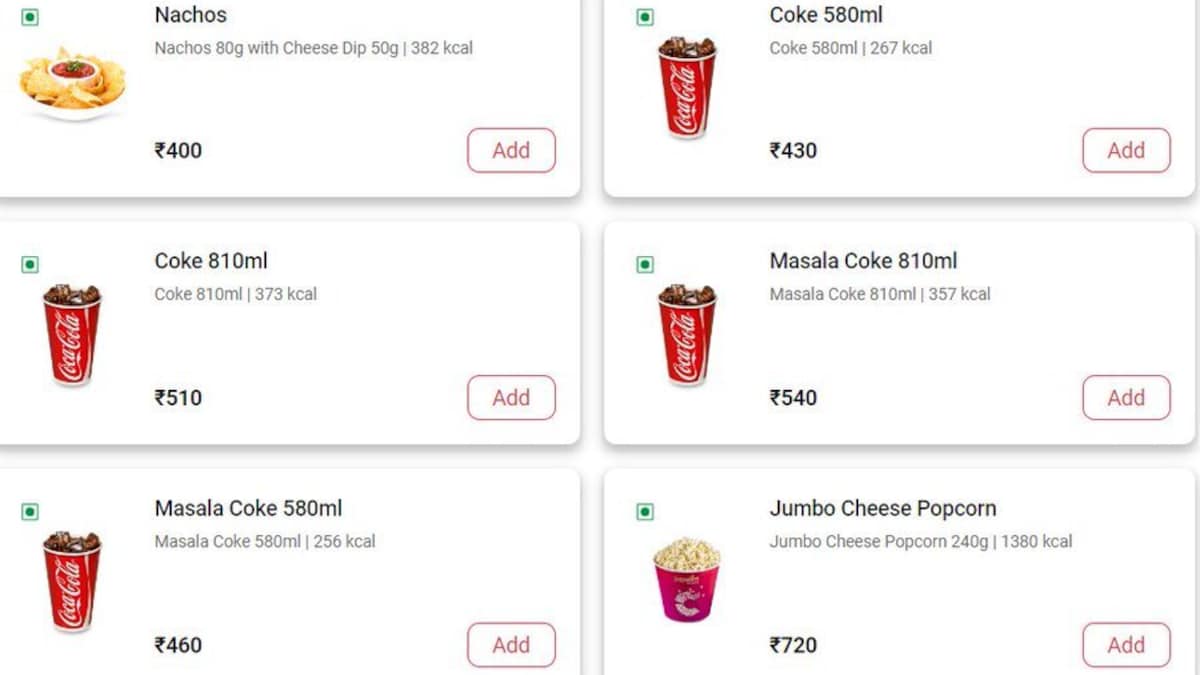This screenshot has width=1200, height=675.
Task: Click the veg indicator icon beside Nachos
Action: tap(28, 15)
